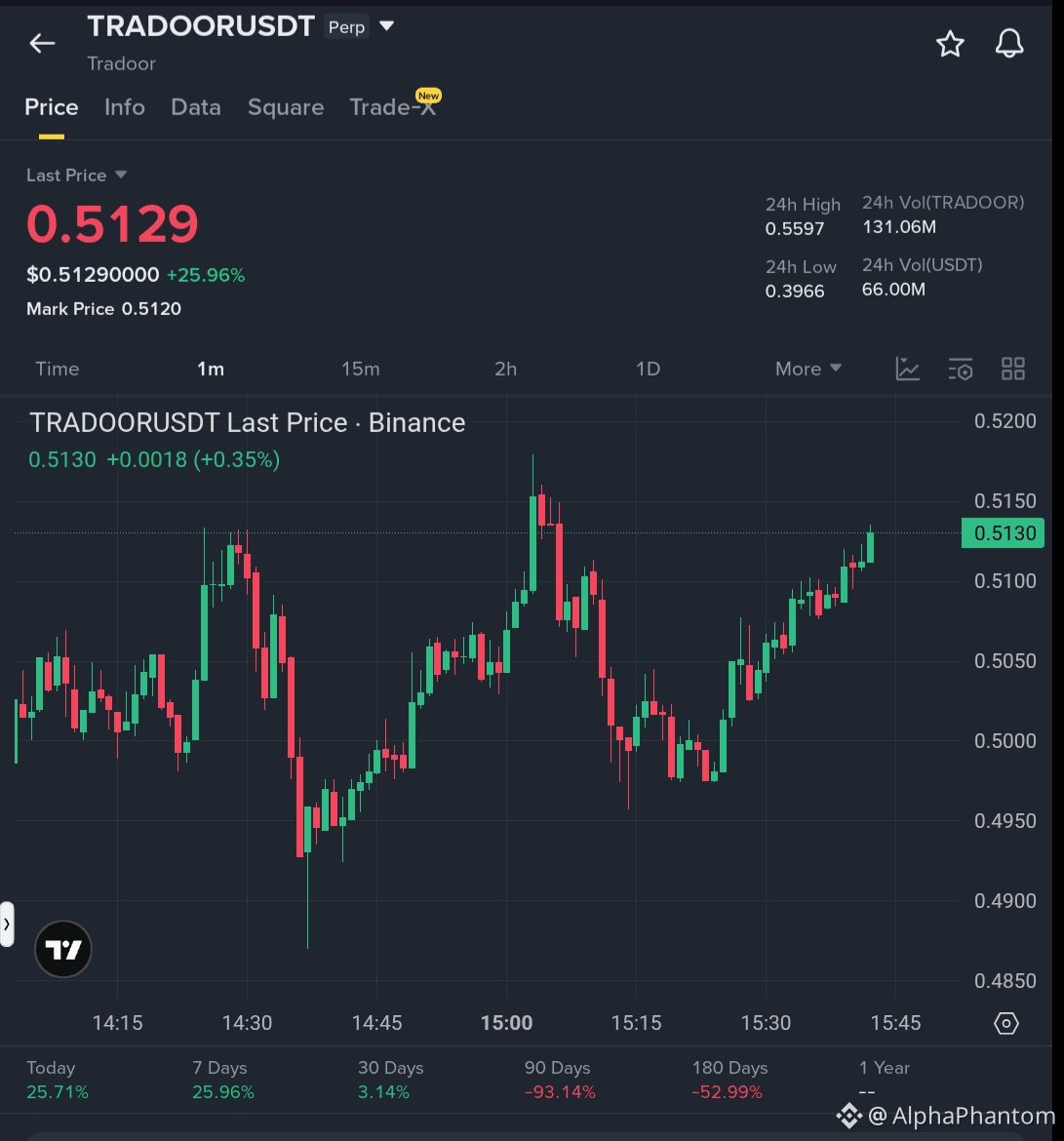The height and width of the screenshot is (1141, 1064).
Task: Open chart axis settings hexagon icon
Action: pos(1006,1024)
